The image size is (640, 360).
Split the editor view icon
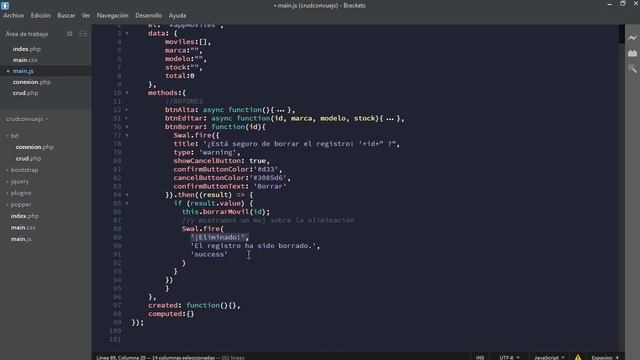coord(82,34)
